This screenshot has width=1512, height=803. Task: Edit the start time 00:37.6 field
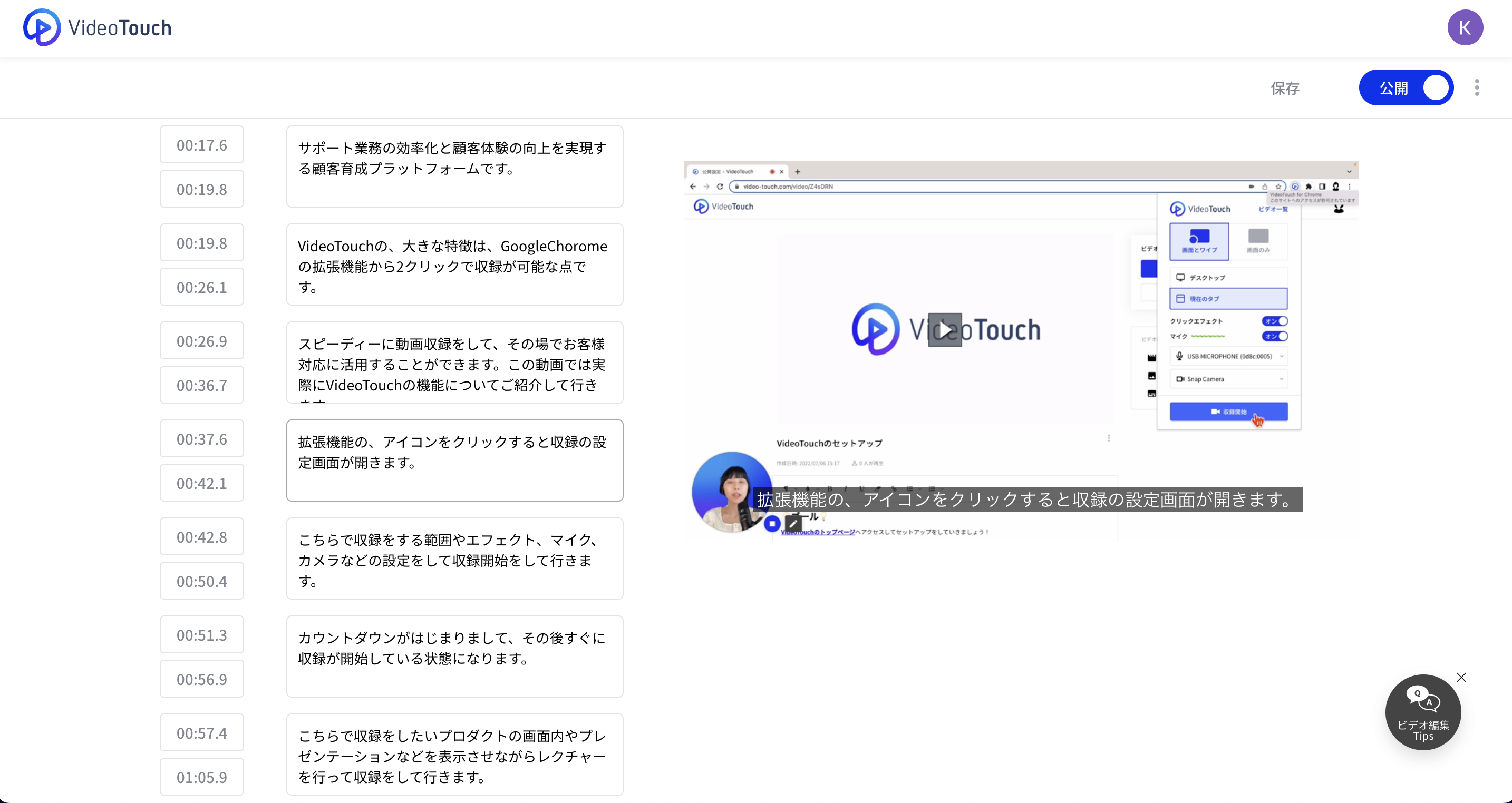(x=202, y=439)
